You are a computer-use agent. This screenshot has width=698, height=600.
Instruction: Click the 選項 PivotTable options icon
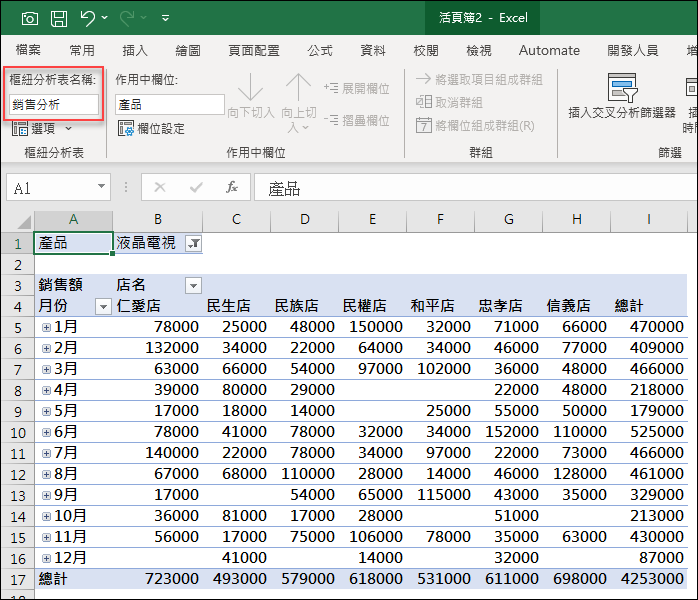(x=20, y=128)
